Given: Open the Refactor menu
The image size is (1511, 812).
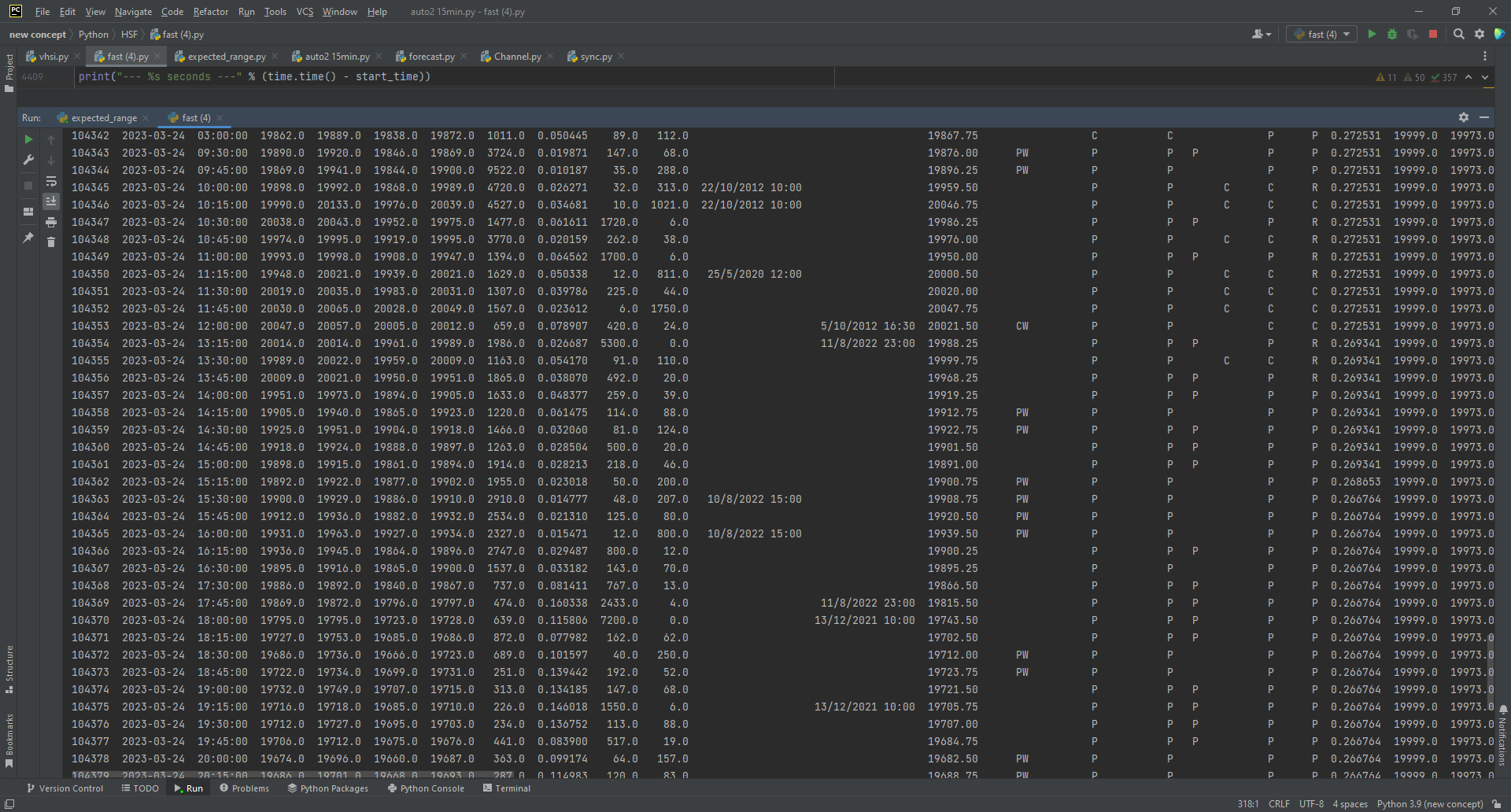Looking at the screenshot, I should coord(210,12).
